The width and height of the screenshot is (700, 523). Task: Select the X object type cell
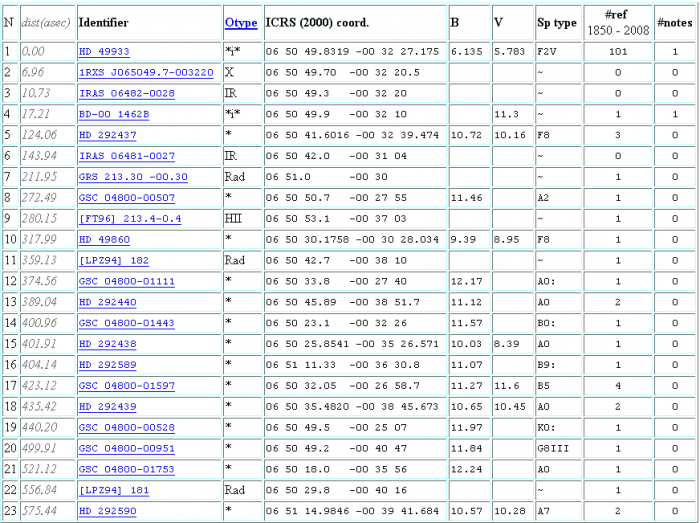pyautogui.click(x=229, y=72)
